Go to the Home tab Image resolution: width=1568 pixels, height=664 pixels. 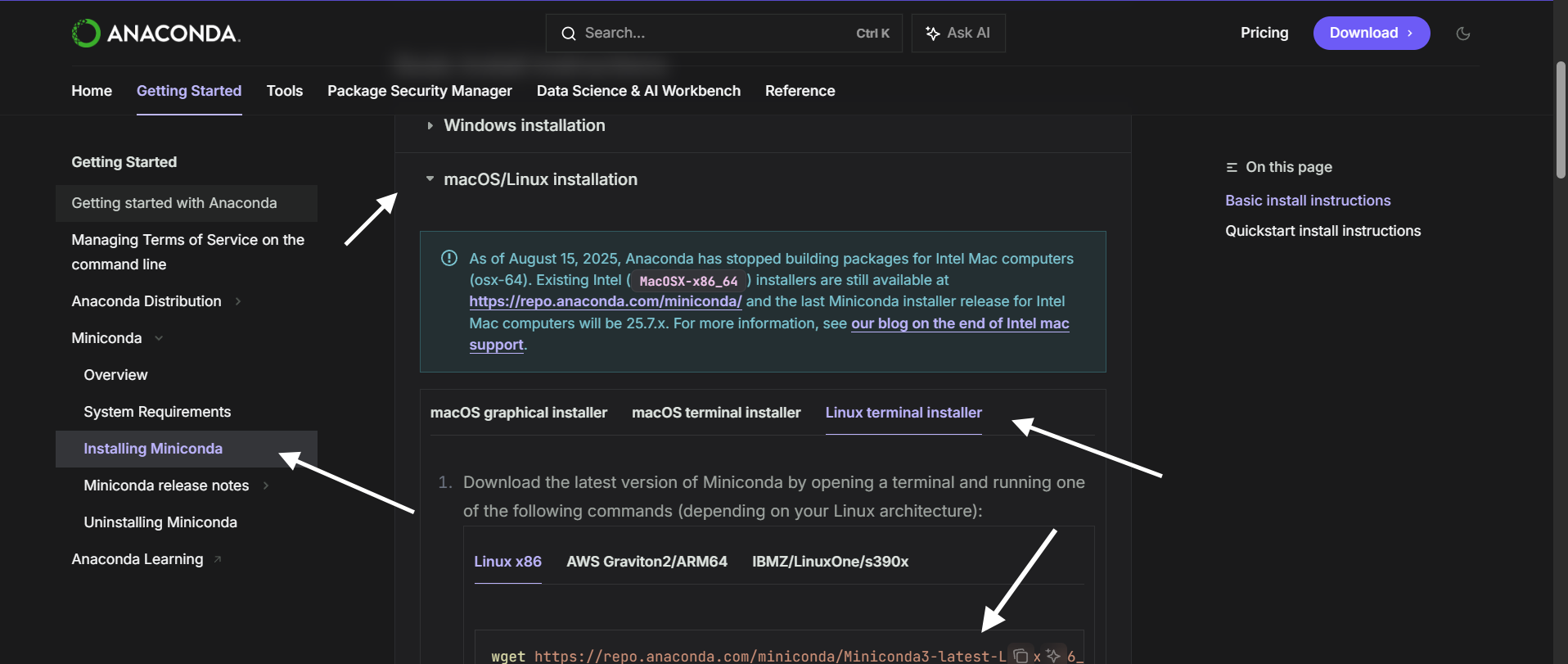(92, 91)
